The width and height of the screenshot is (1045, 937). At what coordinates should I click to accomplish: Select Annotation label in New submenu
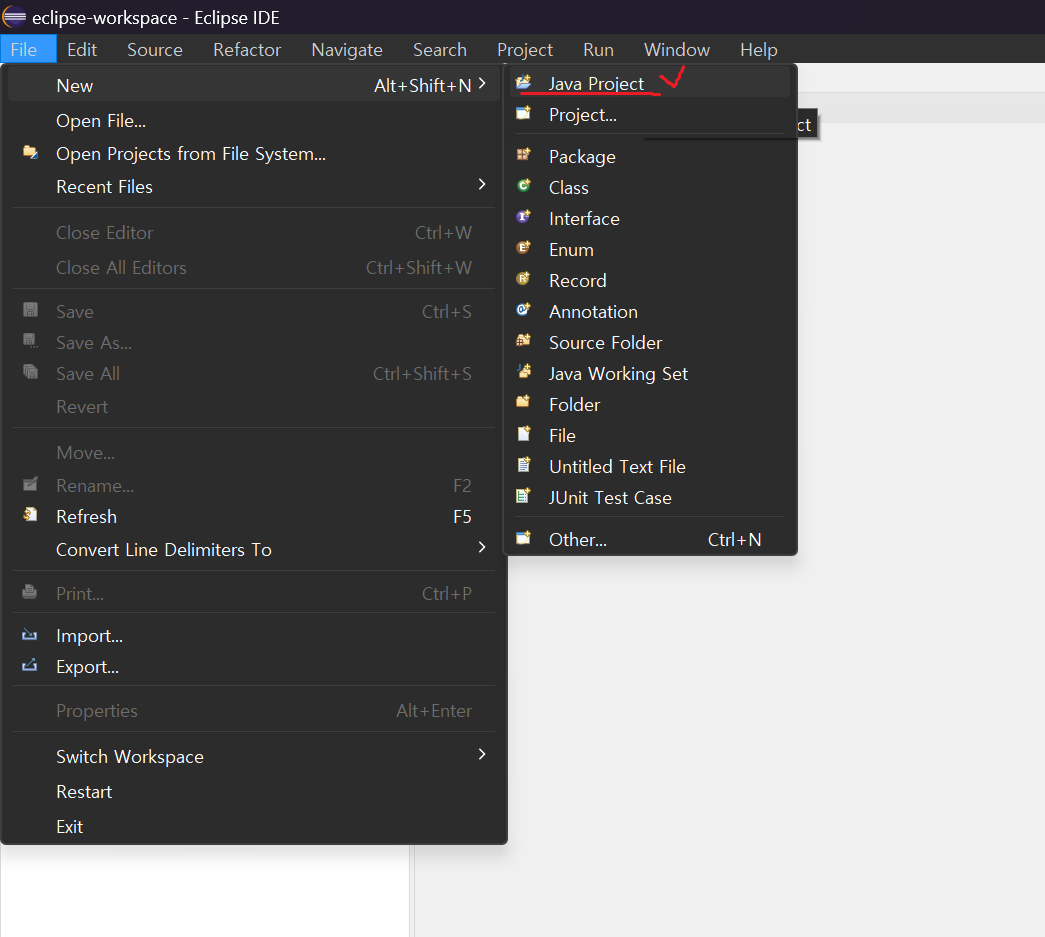[594, 312]
